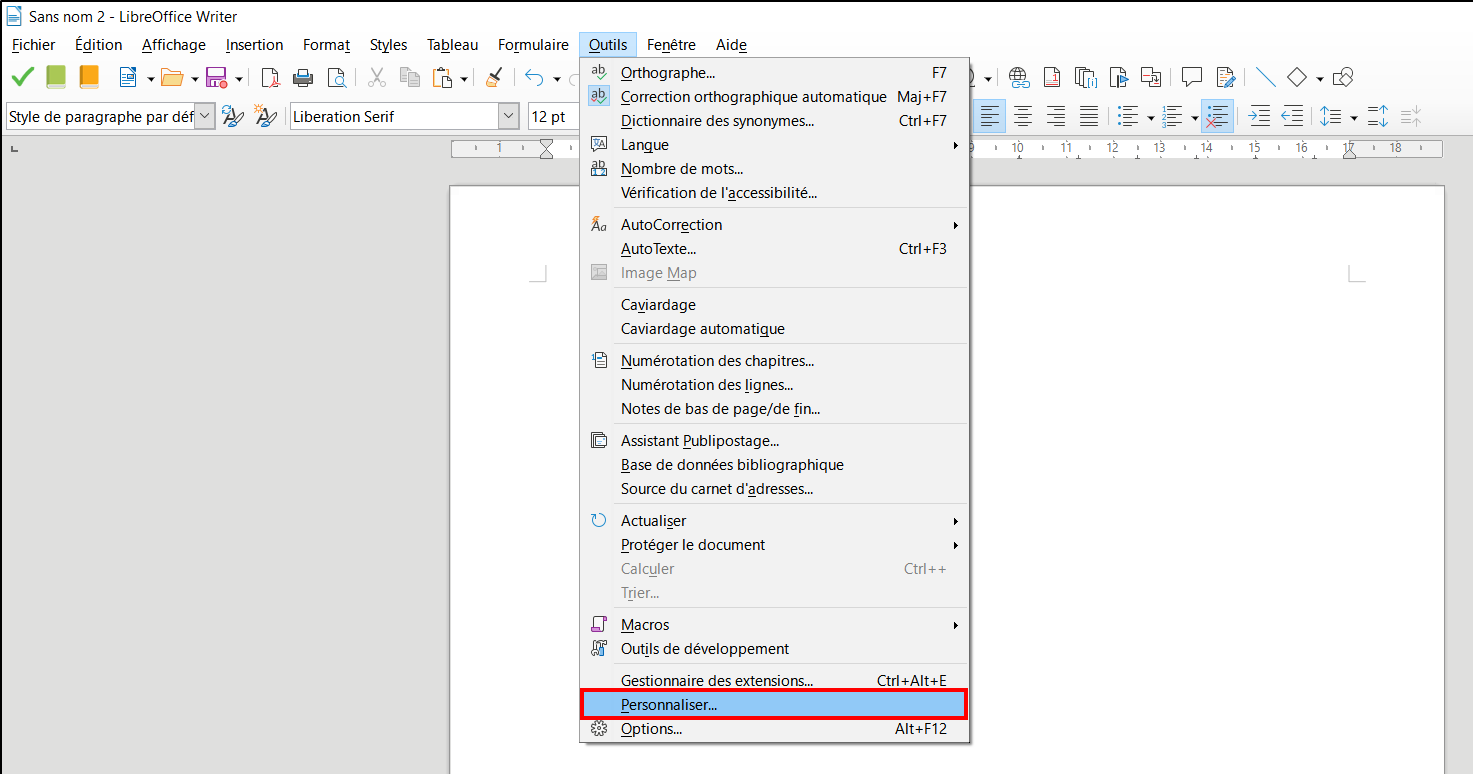This screenshot has width=1473, height=774.
Task: Toggle centered text alignment
Action: [x=1023, y=116]
